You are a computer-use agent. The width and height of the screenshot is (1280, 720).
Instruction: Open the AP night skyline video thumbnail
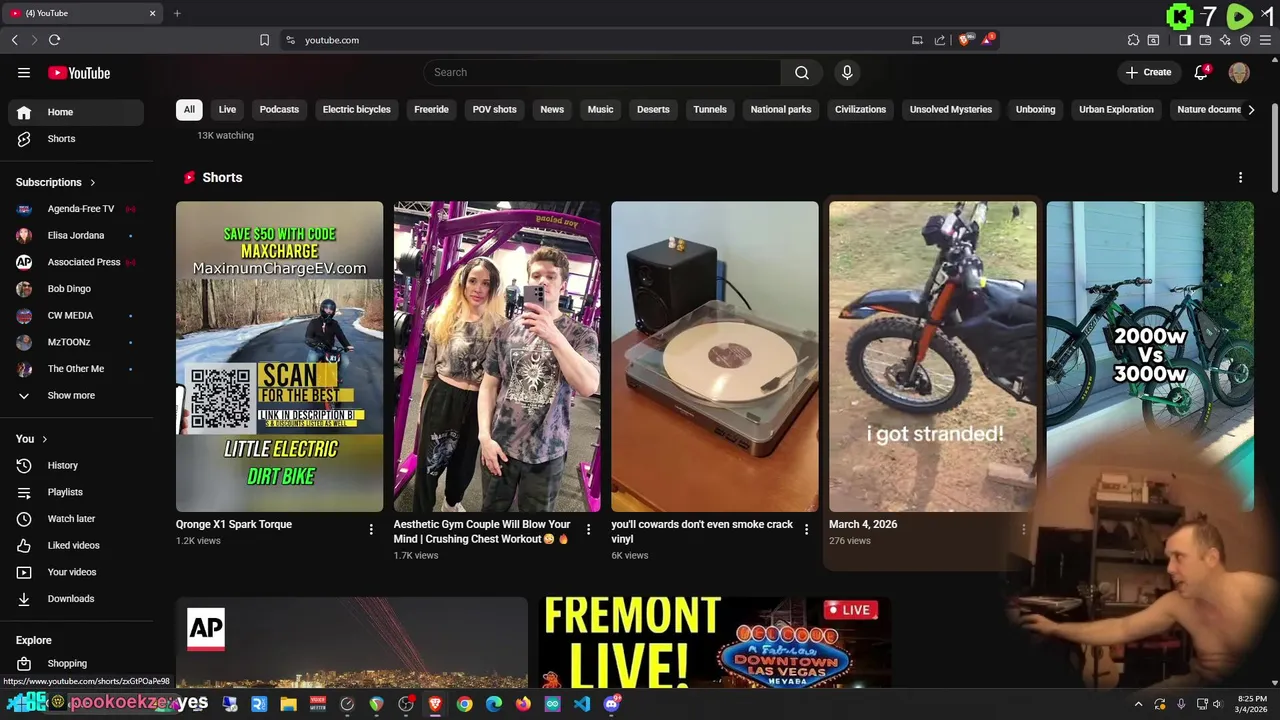click(352, 642)
